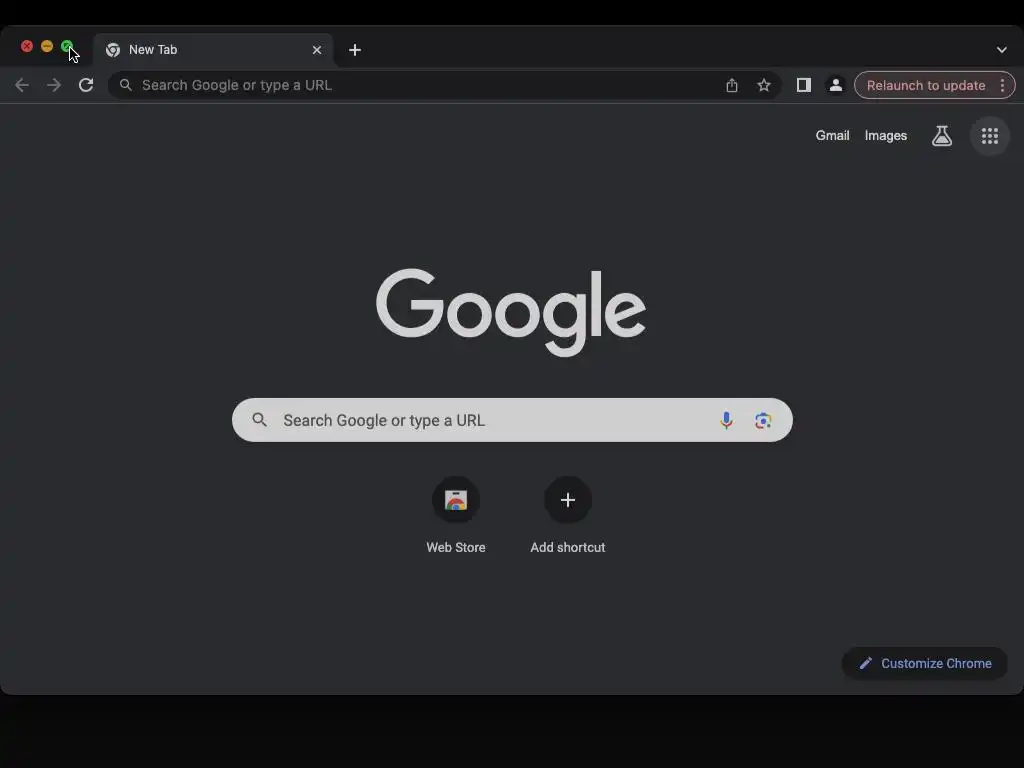Expand the tab search chevron
Viewport: 1024px width, 768px height.
[1001, 50]
